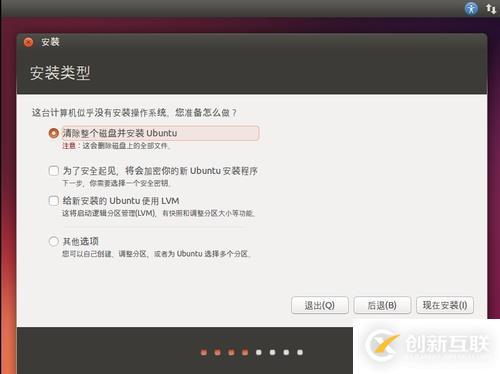This screenshot has width=500, height=374.
Task: Enable encrypting the new Ubuntu installation checkbox
Action: click(x=54, y=171)
